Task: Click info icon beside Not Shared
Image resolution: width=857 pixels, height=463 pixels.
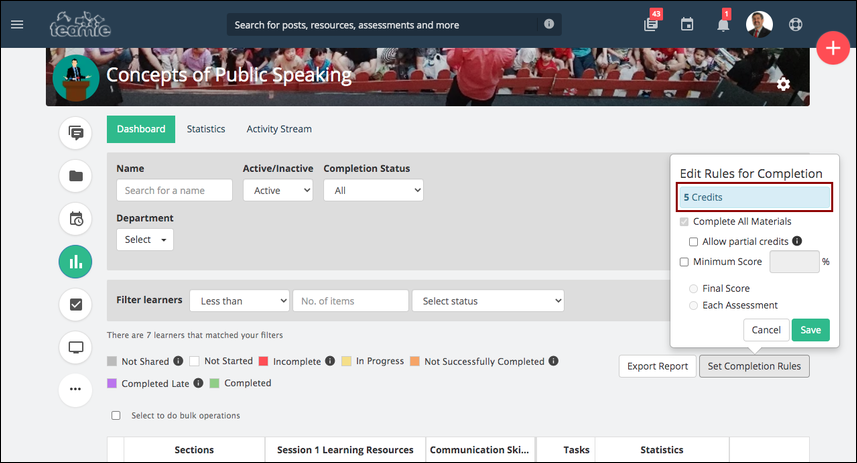Action: [x=178, y=361]
